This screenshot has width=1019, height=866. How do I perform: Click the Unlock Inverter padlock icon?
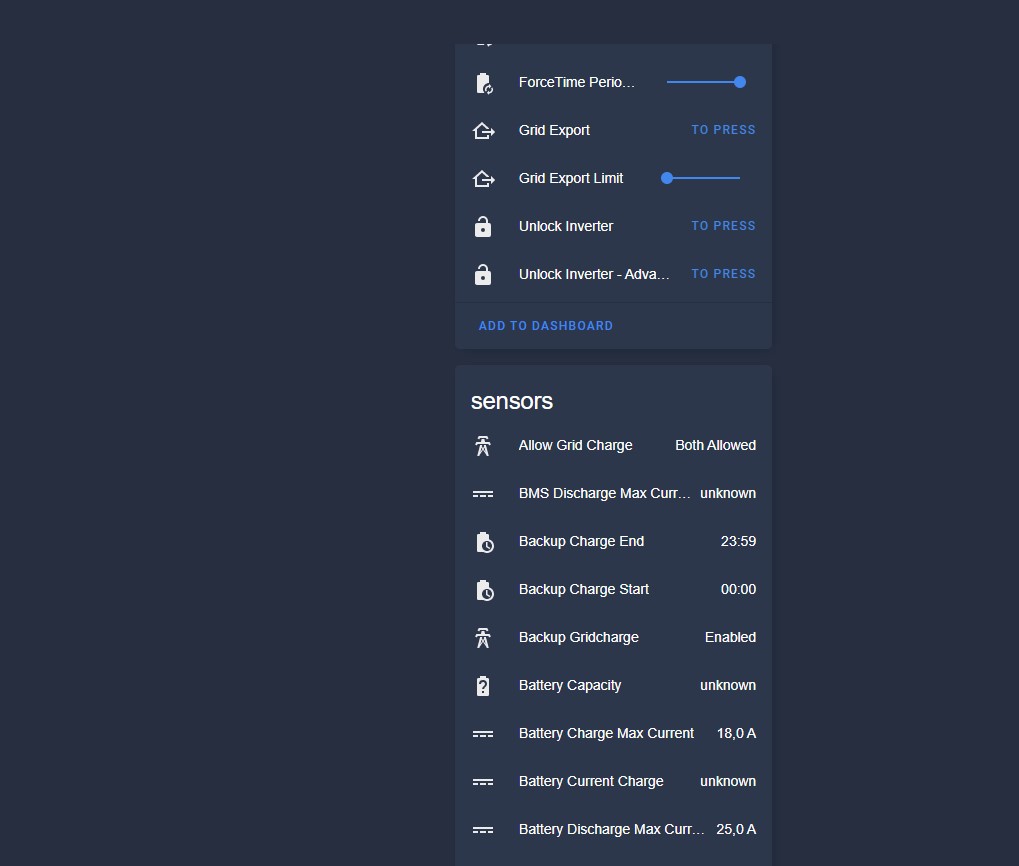(x=483, y=227)
